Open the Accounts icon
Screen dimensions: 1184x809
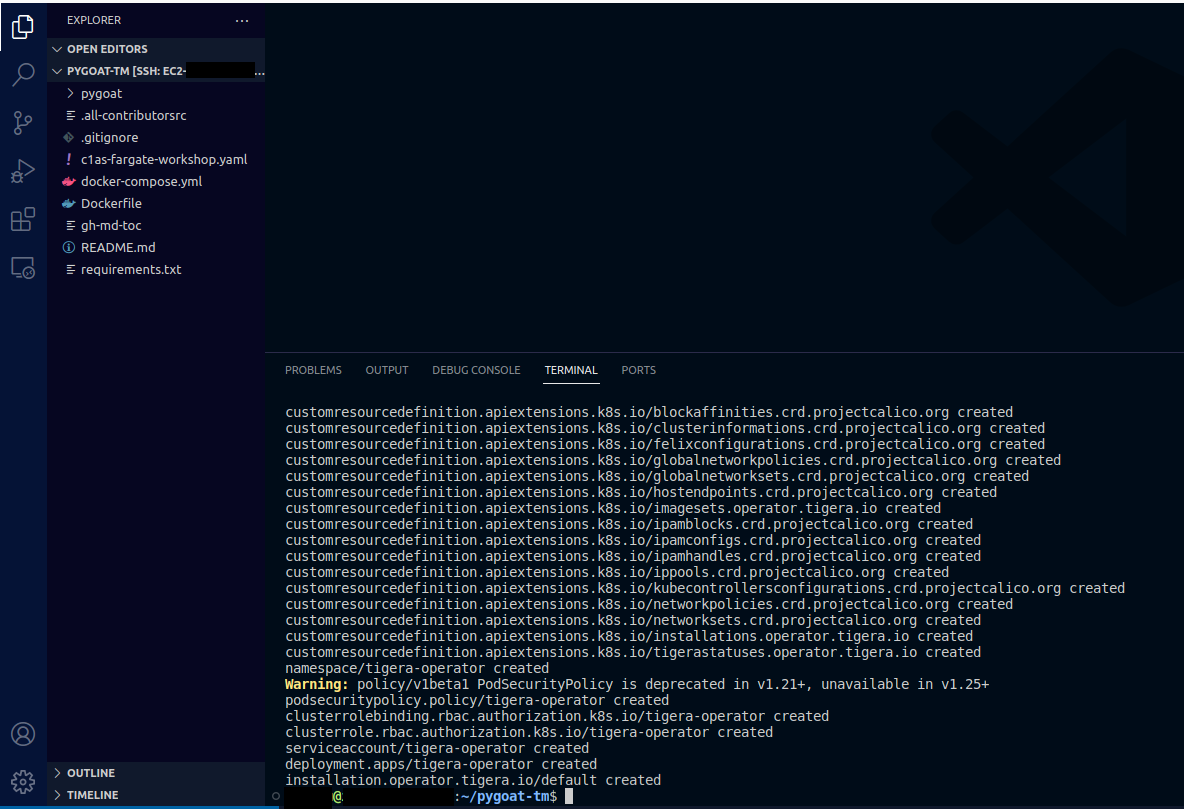click(x=22, y=734)
